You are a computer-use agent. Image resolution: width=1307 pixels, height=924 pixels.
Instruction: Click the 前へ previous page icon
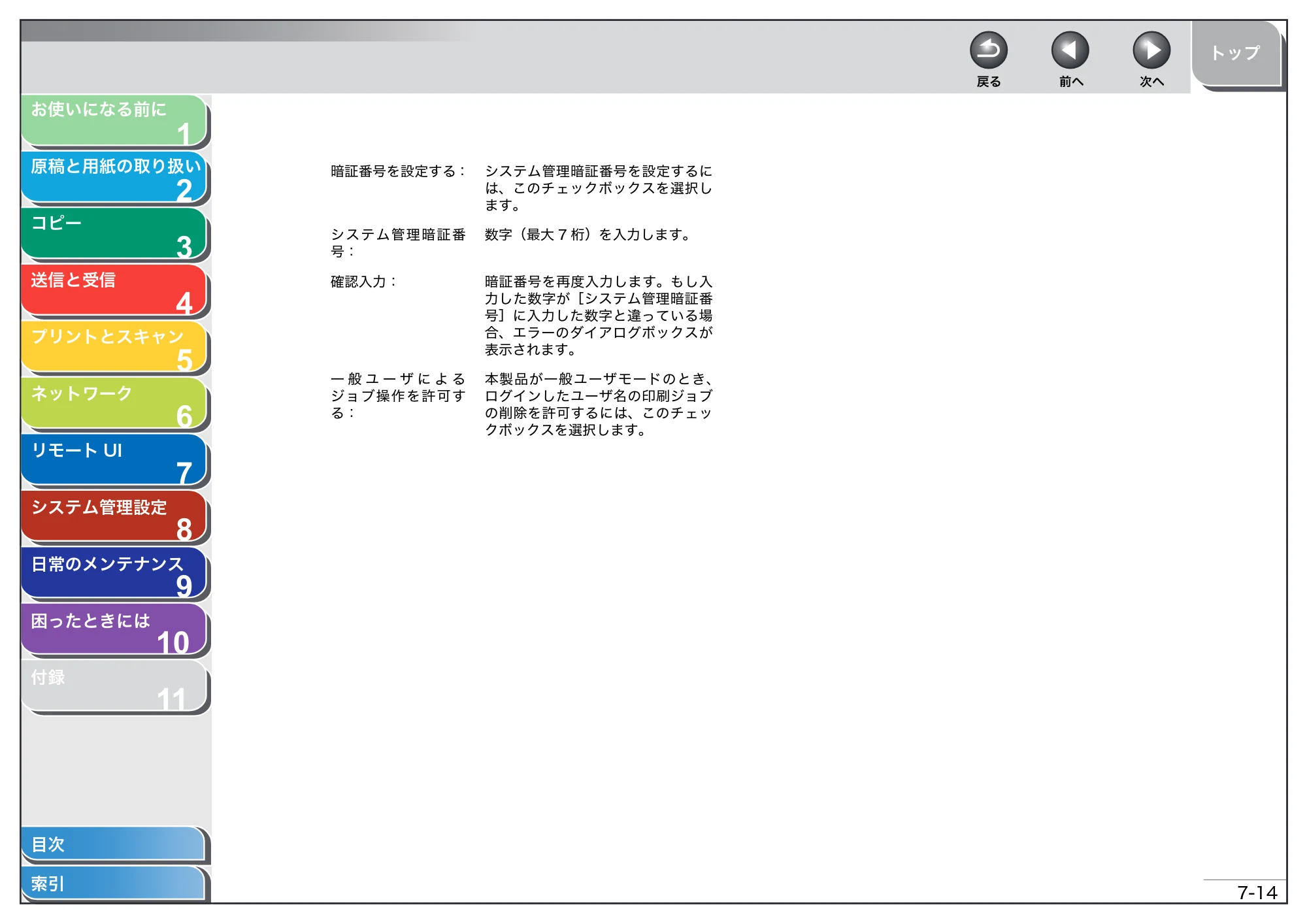[x=1070, y=50]
